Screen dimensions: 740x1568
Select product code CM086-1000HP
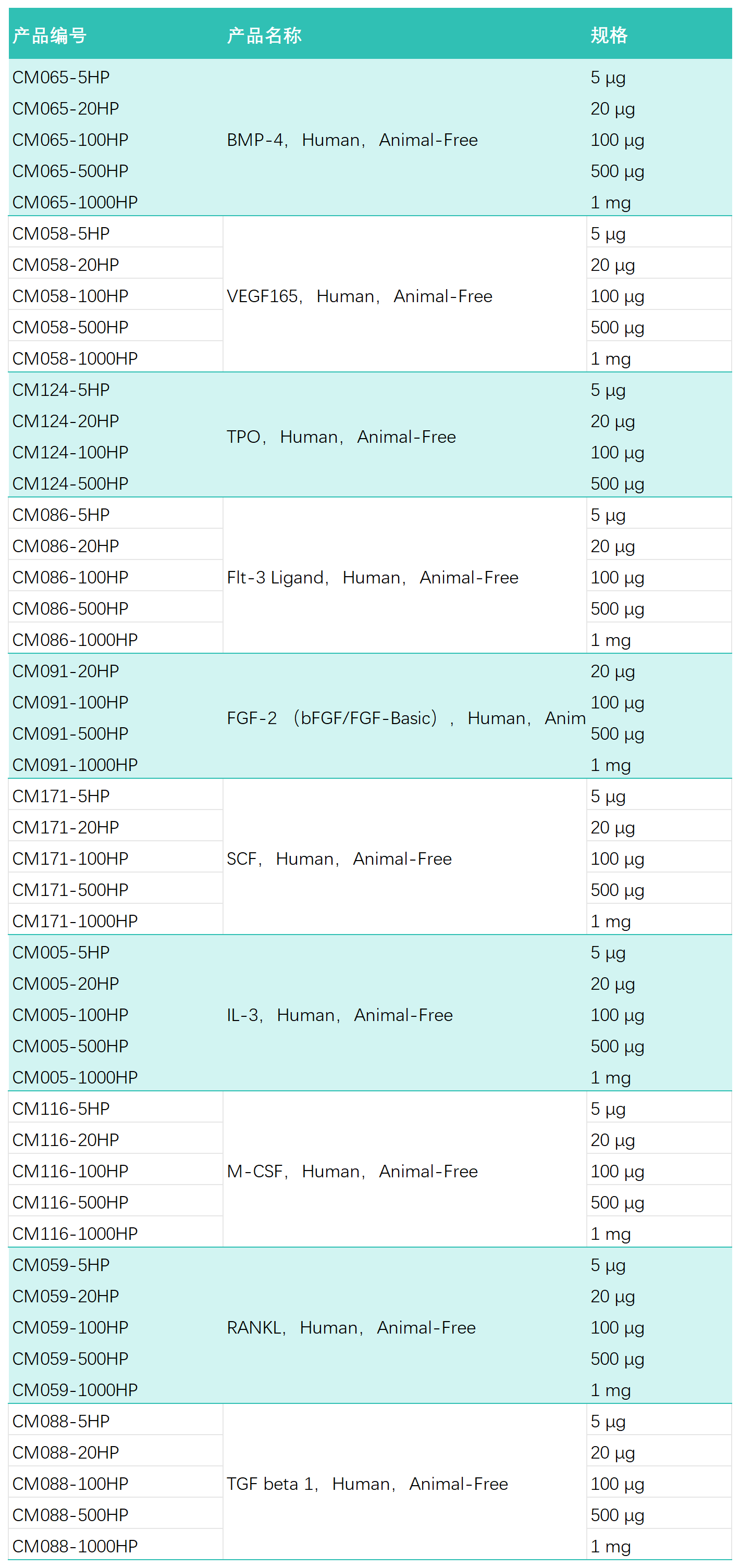tap(75, 640)
